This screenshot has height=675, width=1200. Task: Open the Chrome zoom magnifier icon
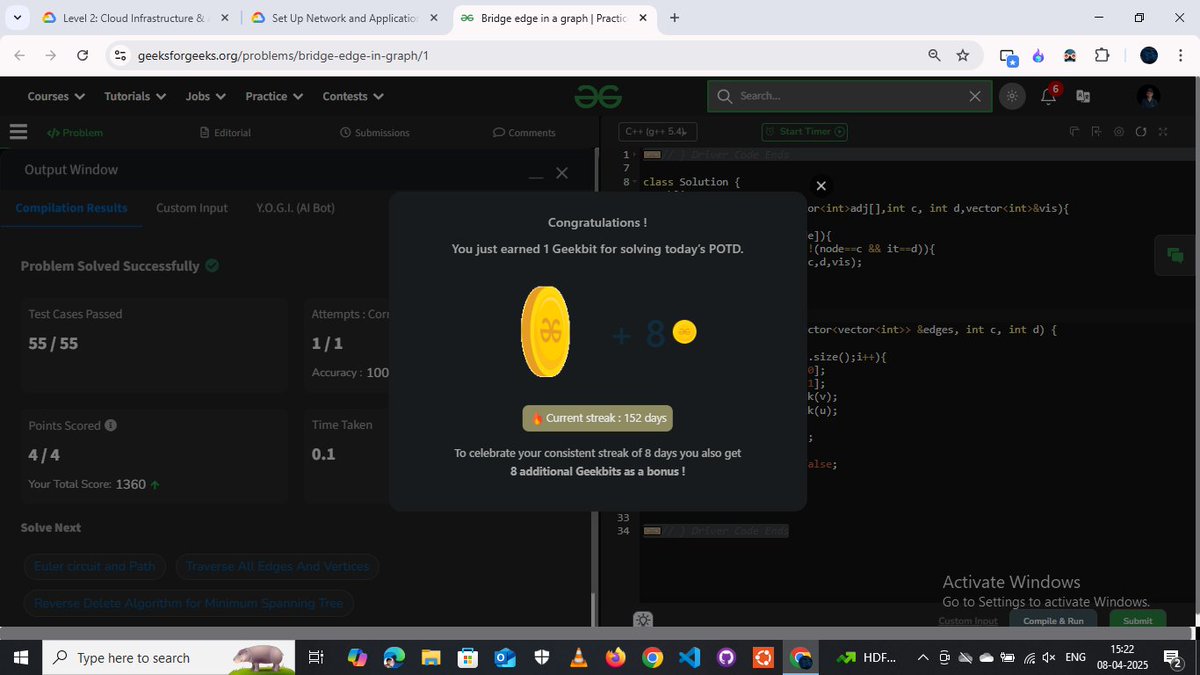click(934, 55)
